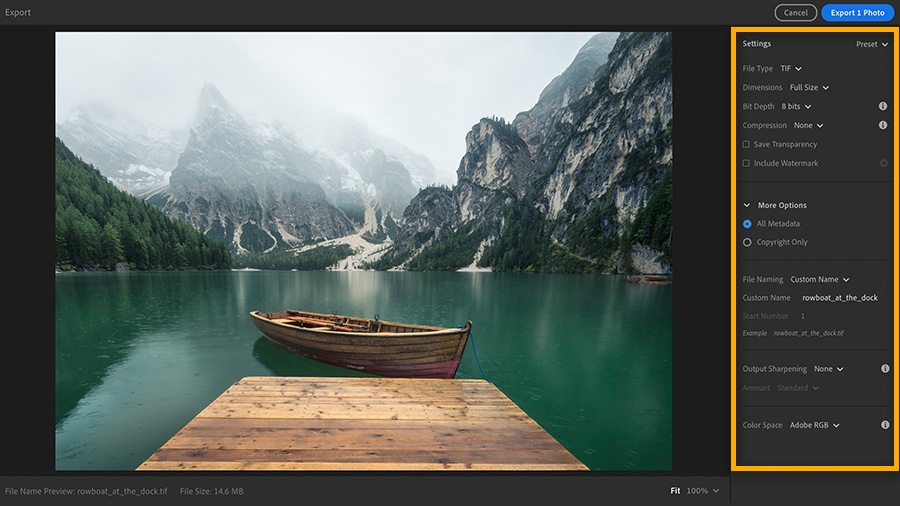Open watermark settings gear icon
Screen dimensions: 900x506
[884, 164]
